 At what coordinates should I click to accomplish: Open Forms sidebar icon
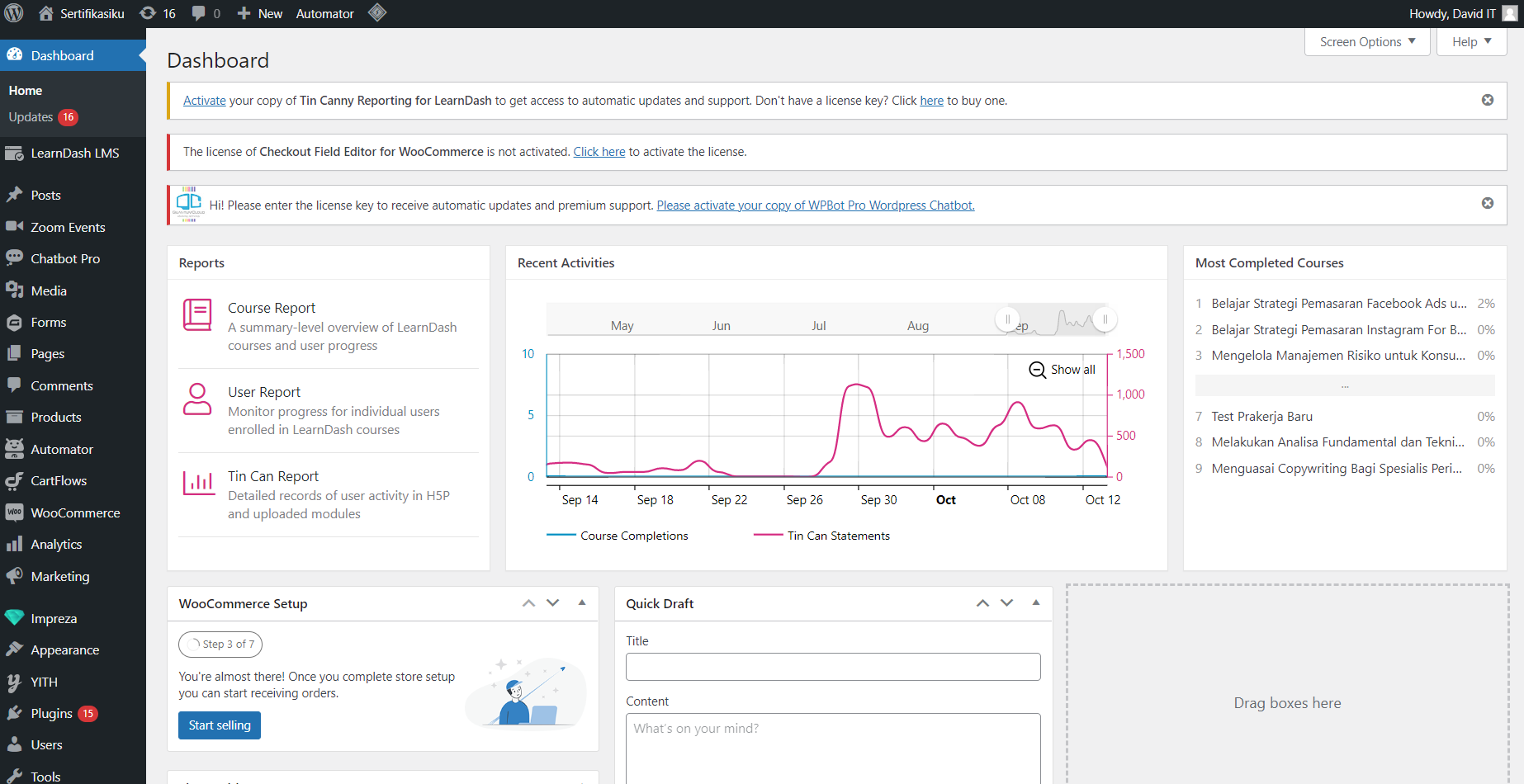tap(14, 323)
